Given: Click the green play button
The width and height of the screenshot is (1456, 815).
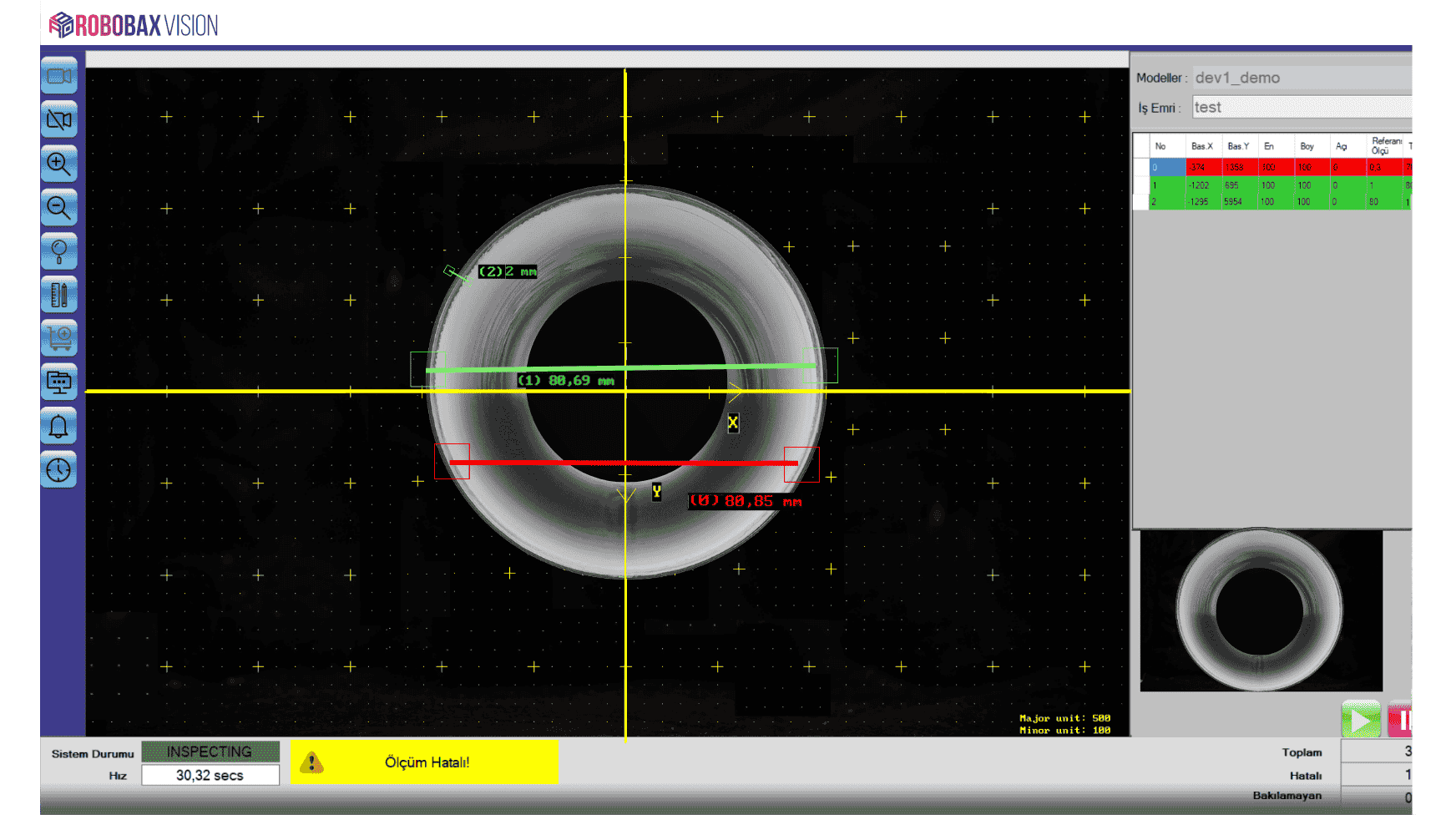Looking at the screenshot, I should coord(1361,719).
